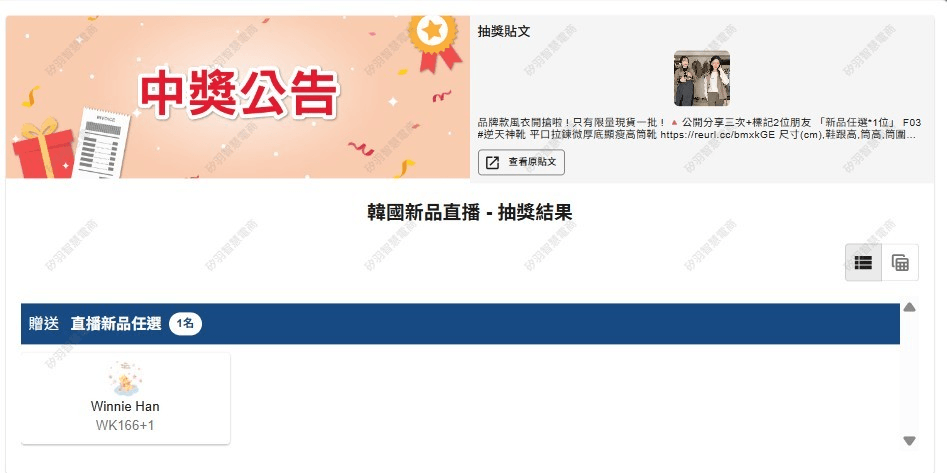This screenshot has height=473, width=947.
Task: Click the external-link icon in 查看原貼文
Action: point(493,162)
